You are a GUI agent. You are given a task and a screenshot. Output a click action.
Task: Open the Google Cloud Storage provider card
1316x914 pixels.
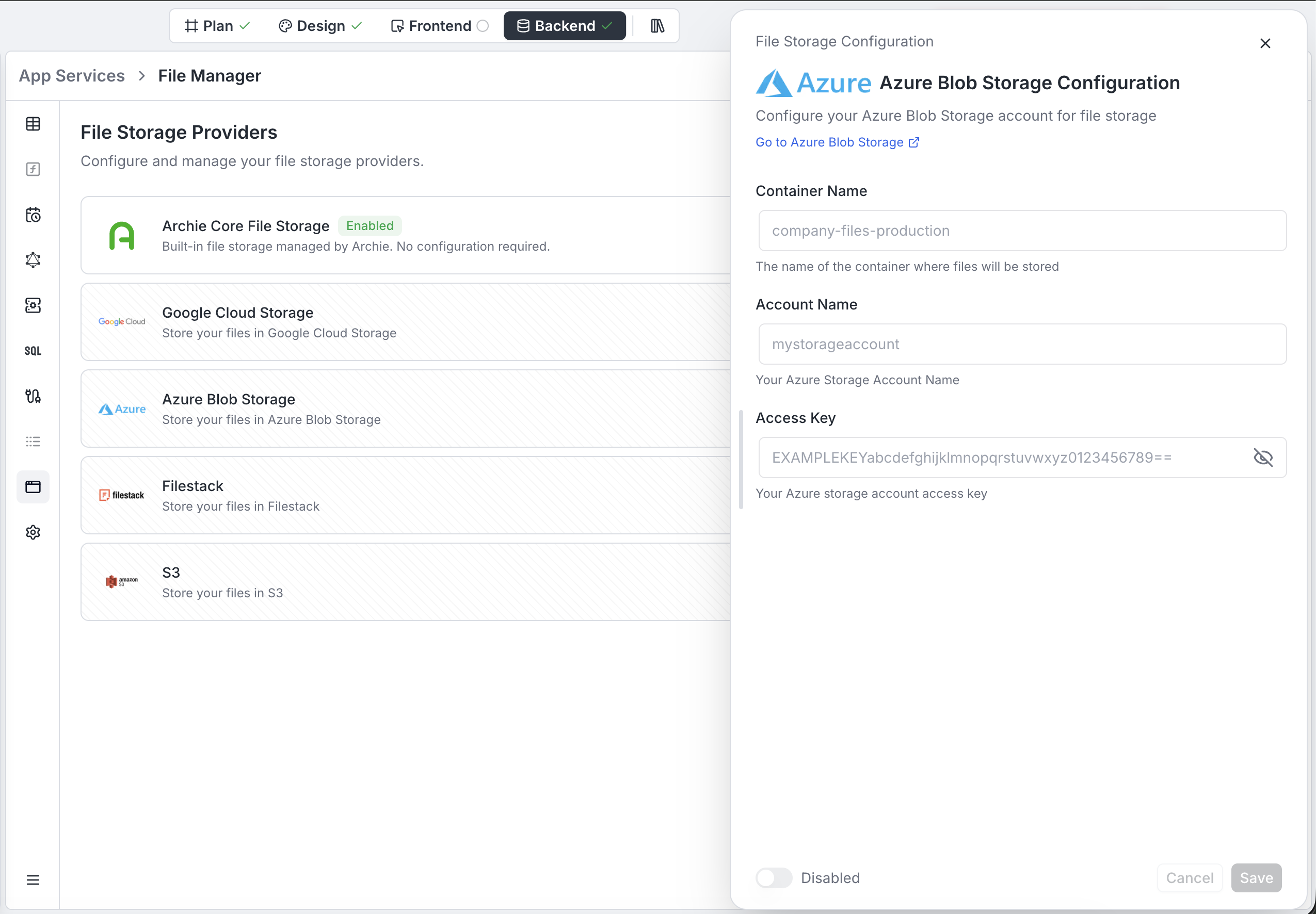pos(406,322)
